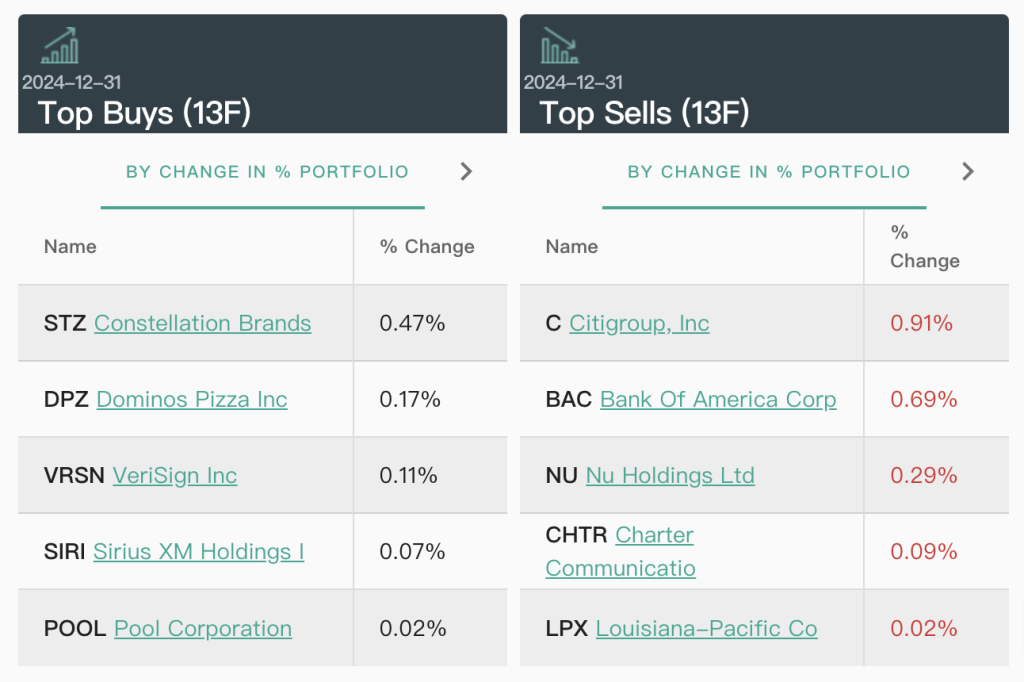Screen dimensions: 1024x682
Task: Click the Name column header in Top Buys
Action: [x=70, y=246]
